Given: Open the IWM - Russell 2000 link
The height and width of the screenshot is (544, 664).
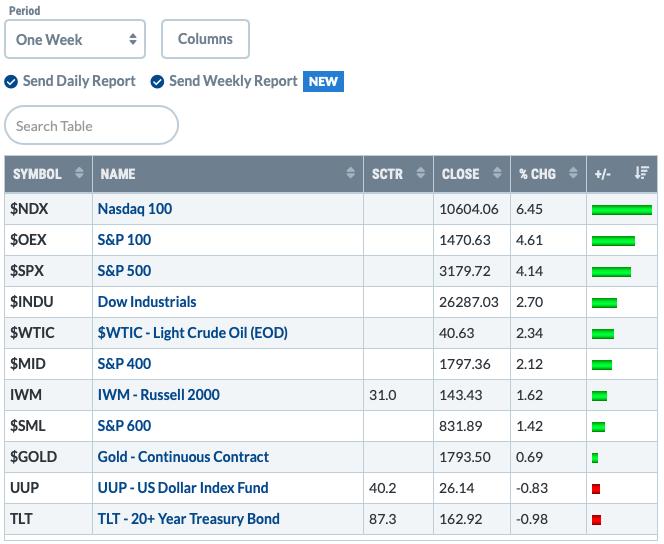Looking at the screenshot, I should tap(159, 395).
